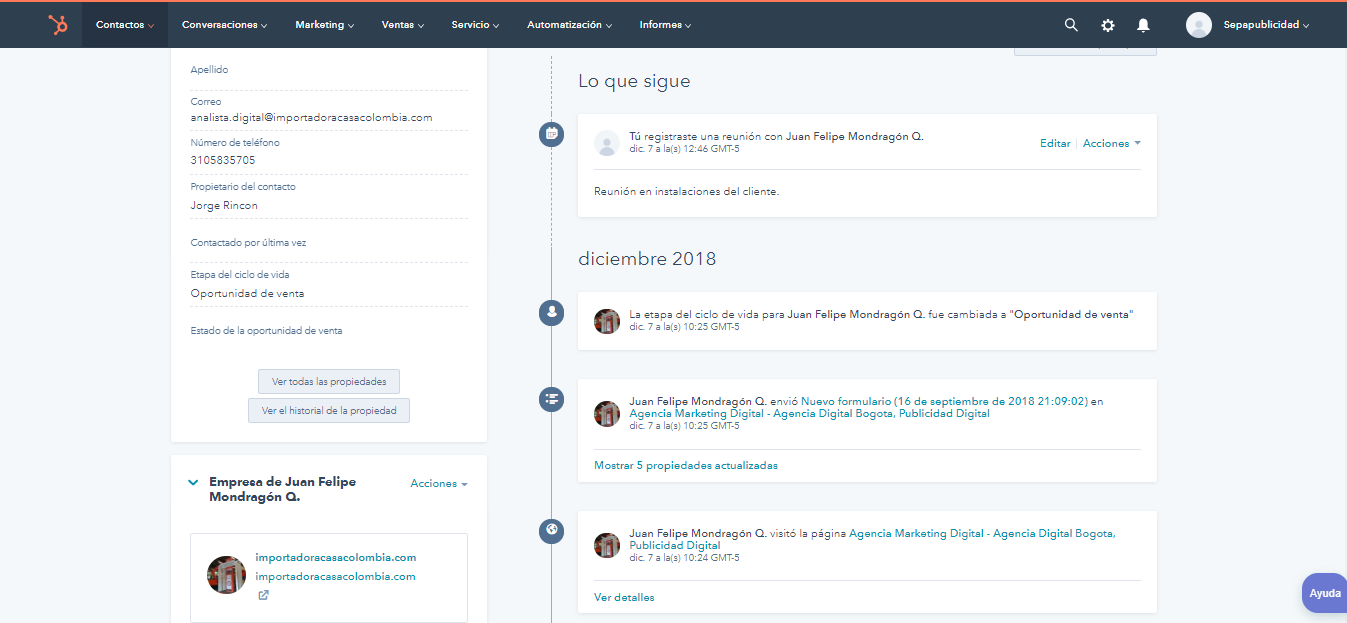
Task: Expand Mostrar 5 propiedades actualizadas
Action: [x=685, y=466]
